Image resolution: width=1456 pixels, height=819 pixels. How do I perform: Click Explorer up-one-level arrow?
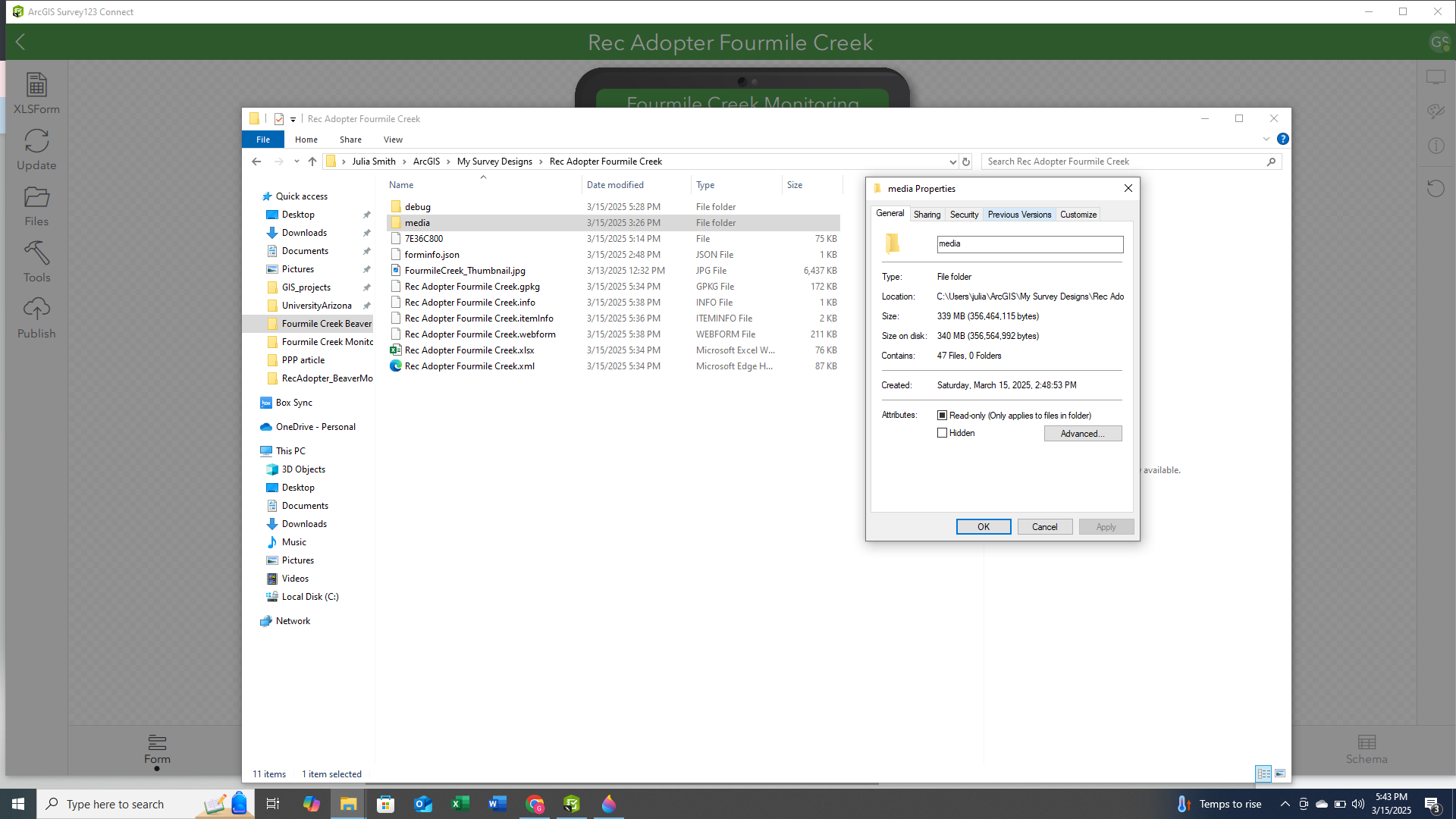[x=312, y=162]
